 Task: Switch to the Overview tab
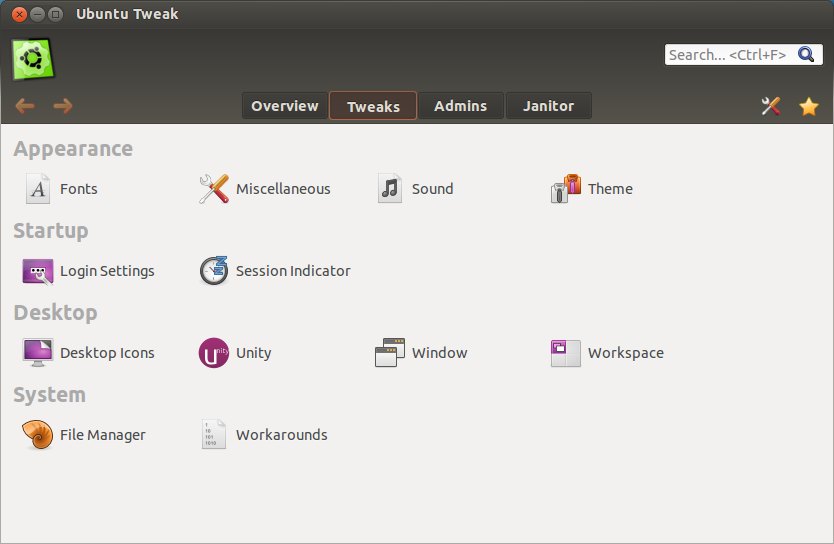coord(285,106)
